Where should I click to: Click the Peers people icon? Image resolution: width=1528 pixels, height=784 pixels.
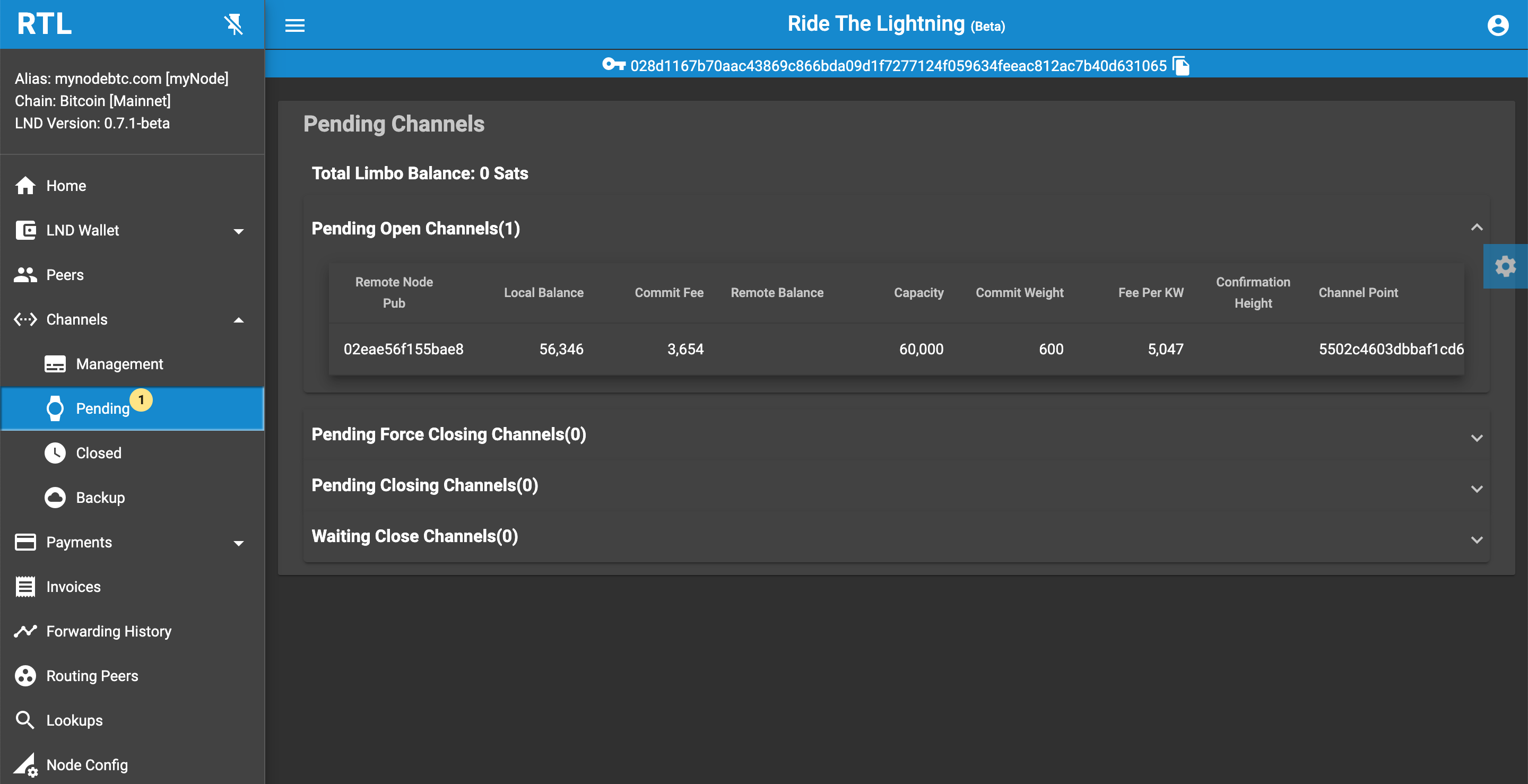point(25,275)
